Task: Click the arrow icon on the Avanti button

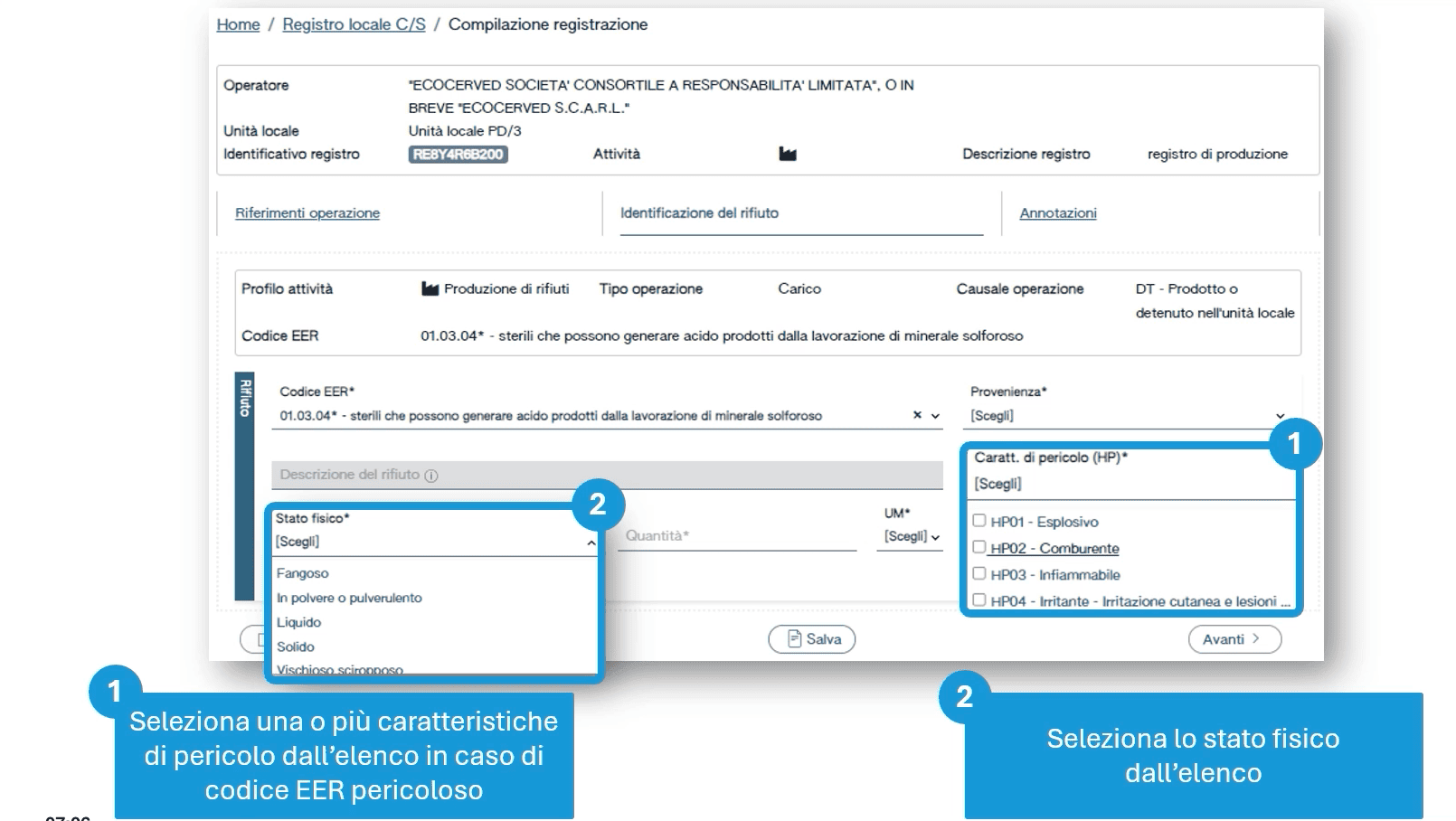Action: click(1256, 639)
